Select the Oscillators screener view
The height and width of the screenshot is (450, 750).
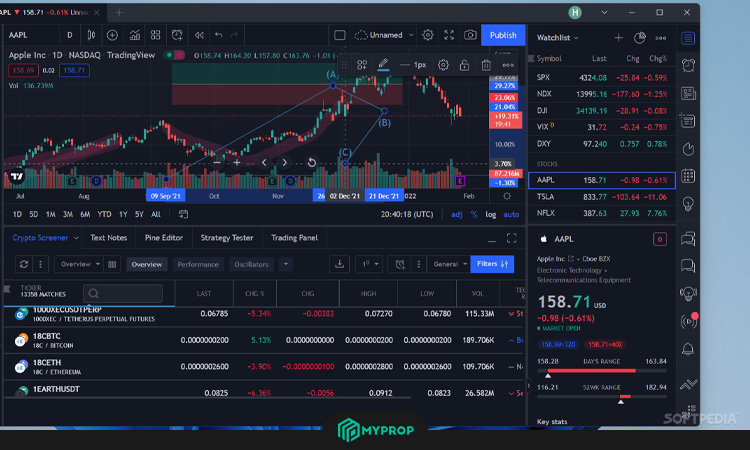click(x=251, y=264)
